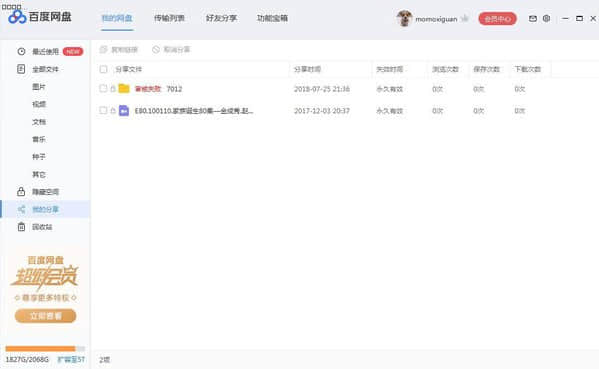Tick the select-all checkbox beside 分享文件
Image resolution: width=599 pixels, height=369 pixels.
103,69
